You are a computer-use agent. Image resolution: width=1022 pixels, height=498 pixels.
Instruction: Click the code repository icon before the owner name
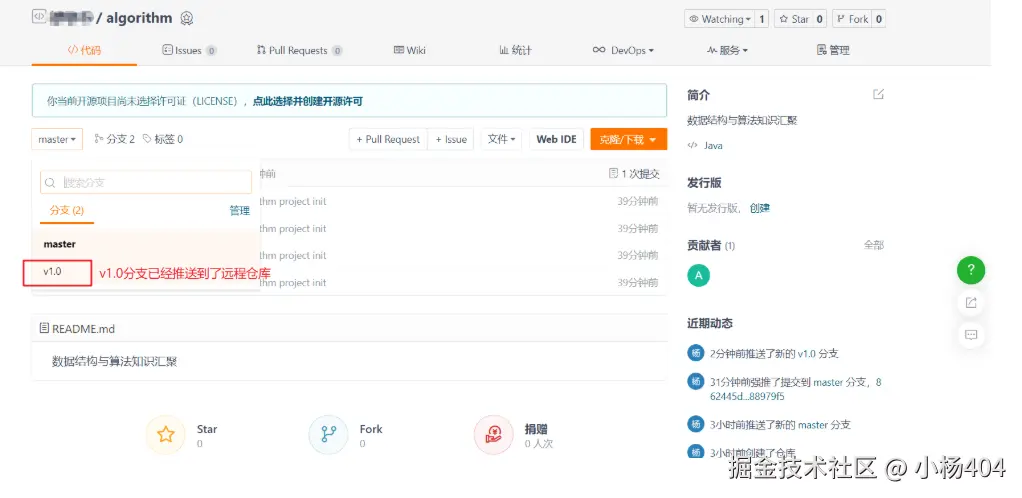click(38, 17)
